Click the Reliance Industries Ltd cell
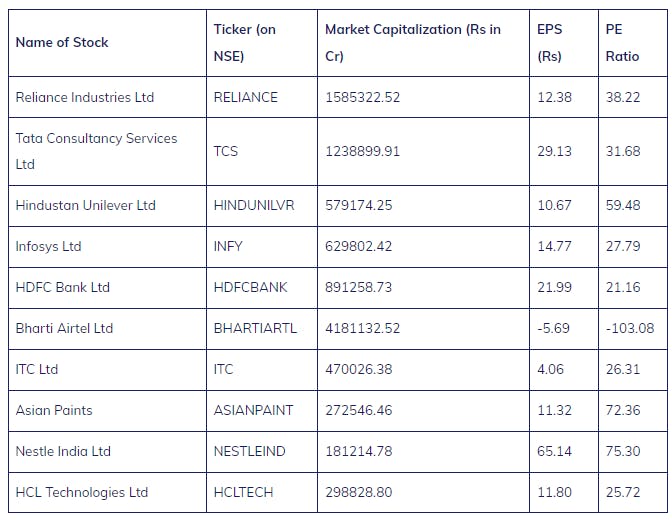Screen dimensions: 672x520 [85, 97]
